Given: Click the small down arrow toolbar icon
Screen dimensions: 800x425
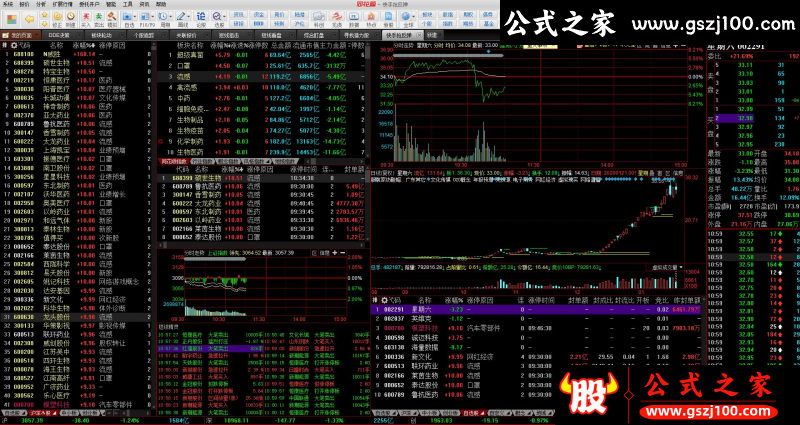Looking at the screenshot, I should coord(44,24).
